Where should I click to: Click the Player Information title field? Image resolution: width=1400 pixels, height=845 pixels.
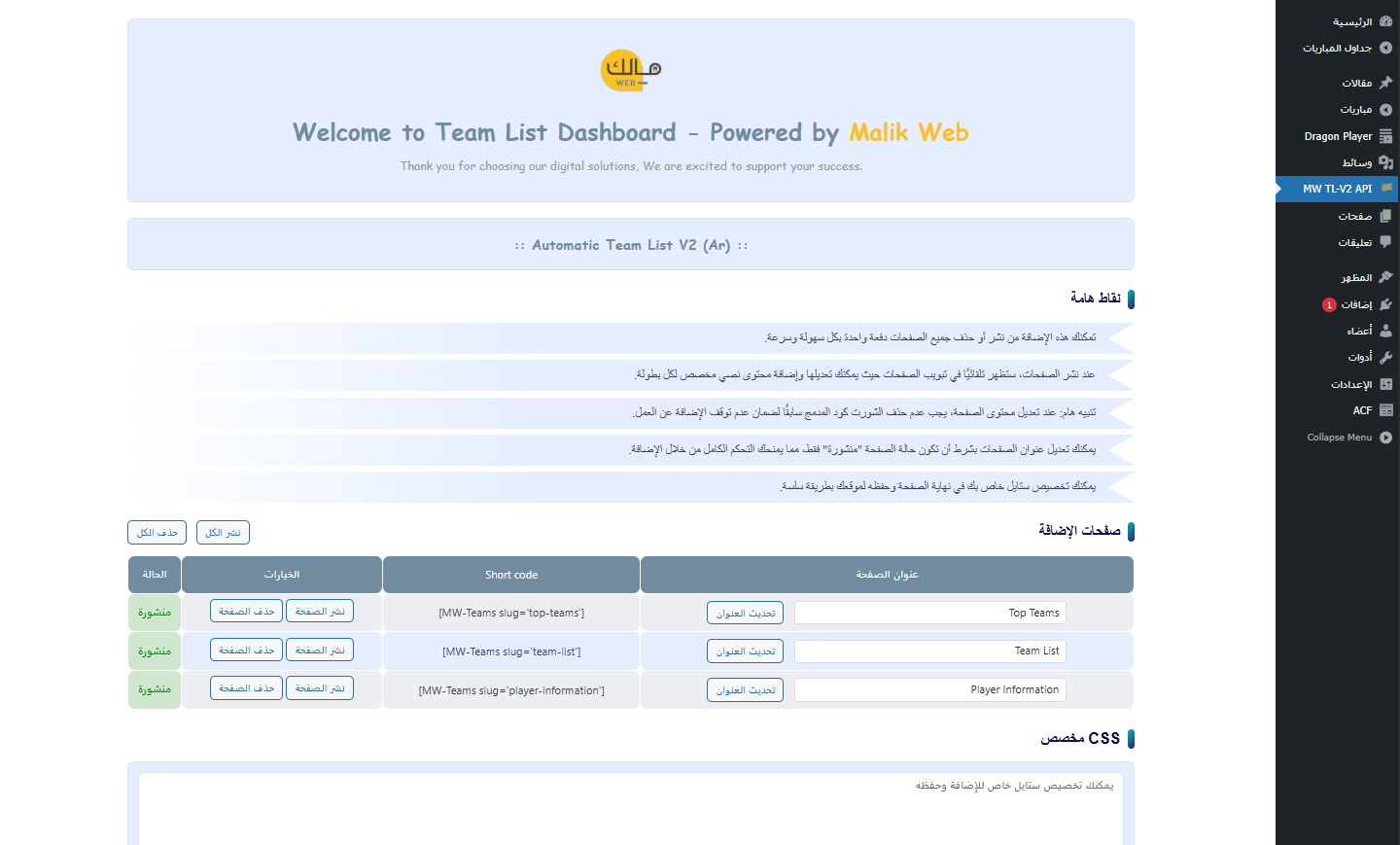pyautogui.click(x=930, y=689)
